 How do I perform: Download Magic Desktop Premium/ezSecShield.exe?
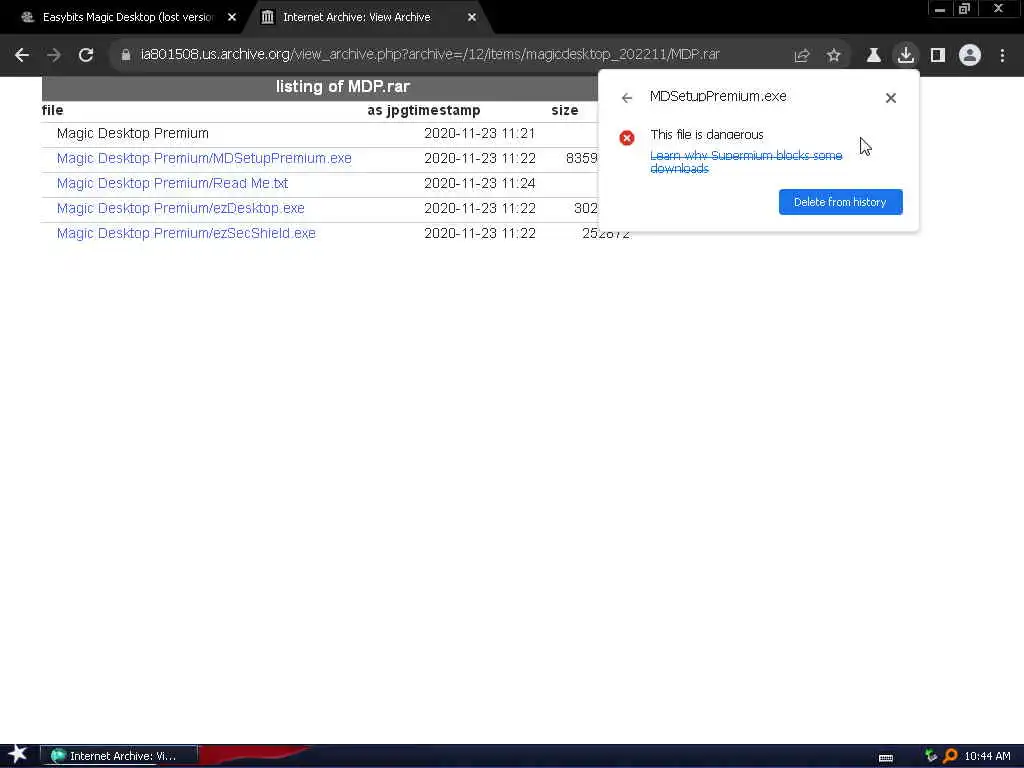[186, 233]
